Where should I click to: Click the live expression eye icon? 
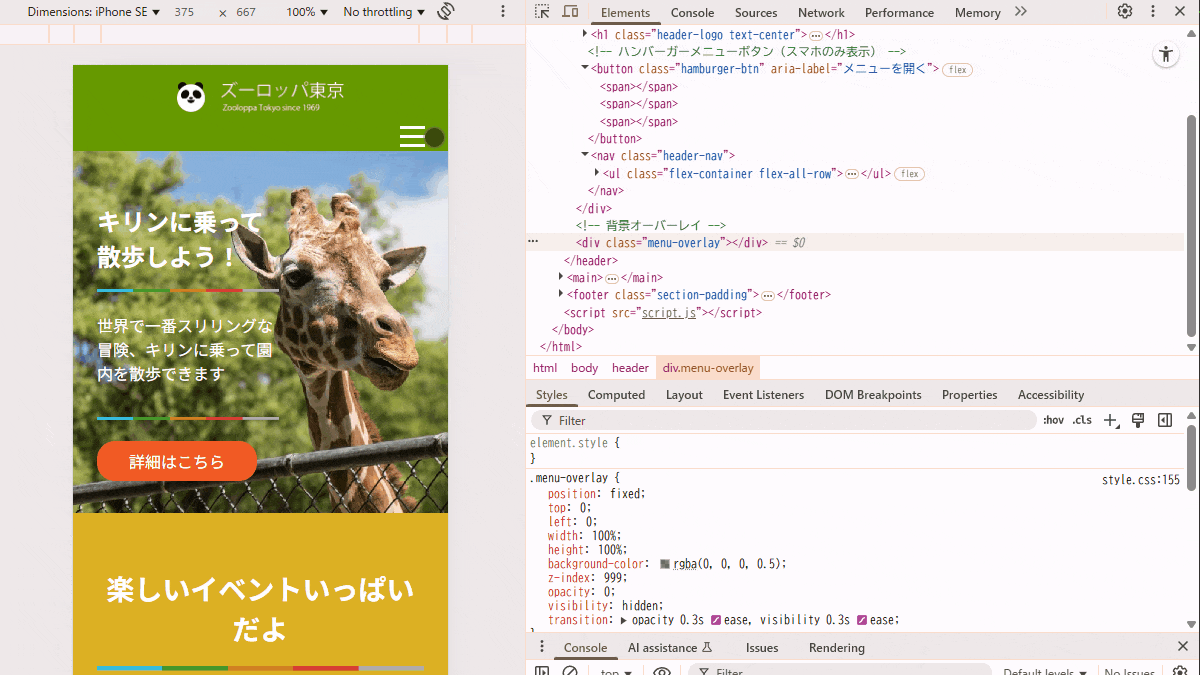(x=661, y=672)
